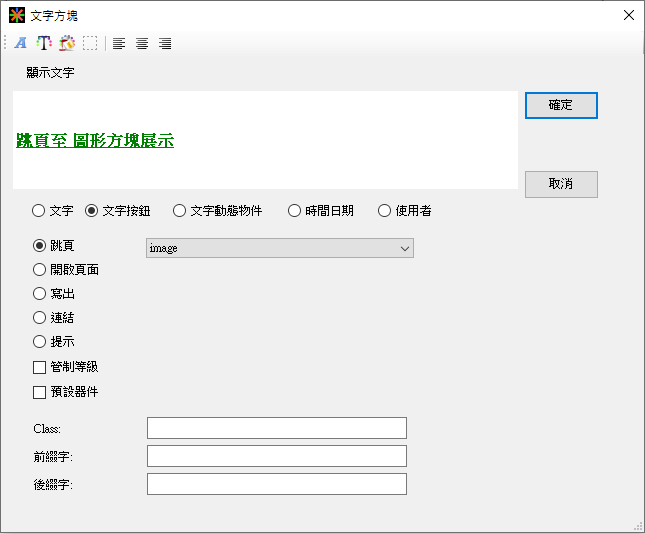This screenshot has height=534, width=645.
Task: Center align the text
Action: 142,43
